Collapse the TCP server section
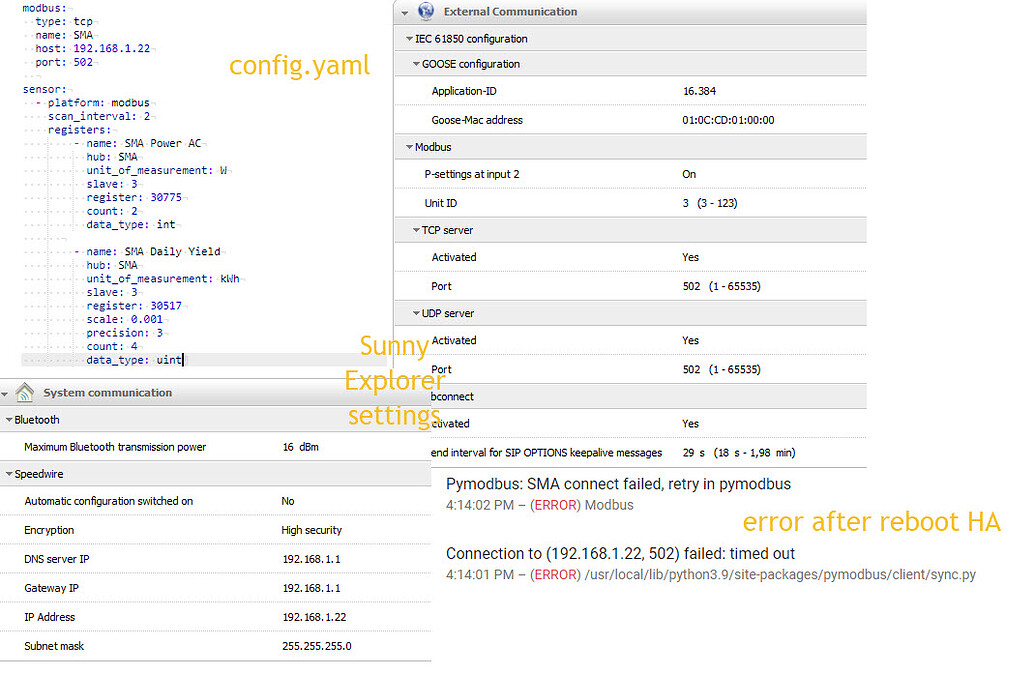Image resolution: width=1035 pixels, height=675 pixels. (418, 229)
